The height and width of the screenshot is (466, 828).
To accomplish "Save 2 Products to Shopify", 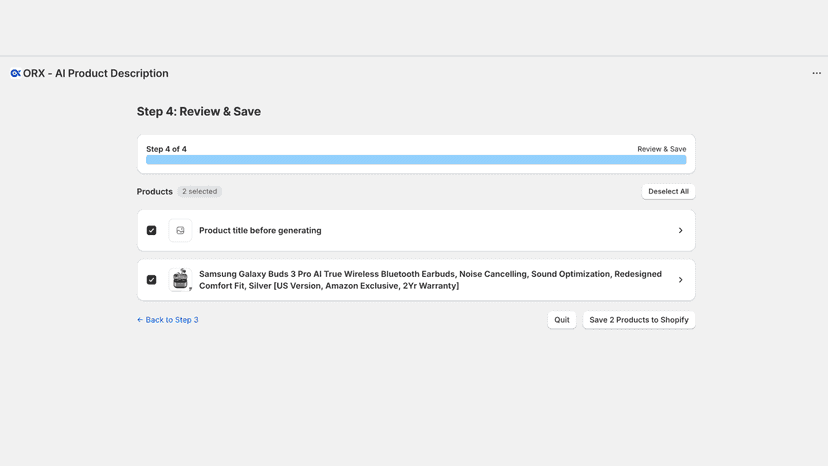I will (x=638, y=320).
